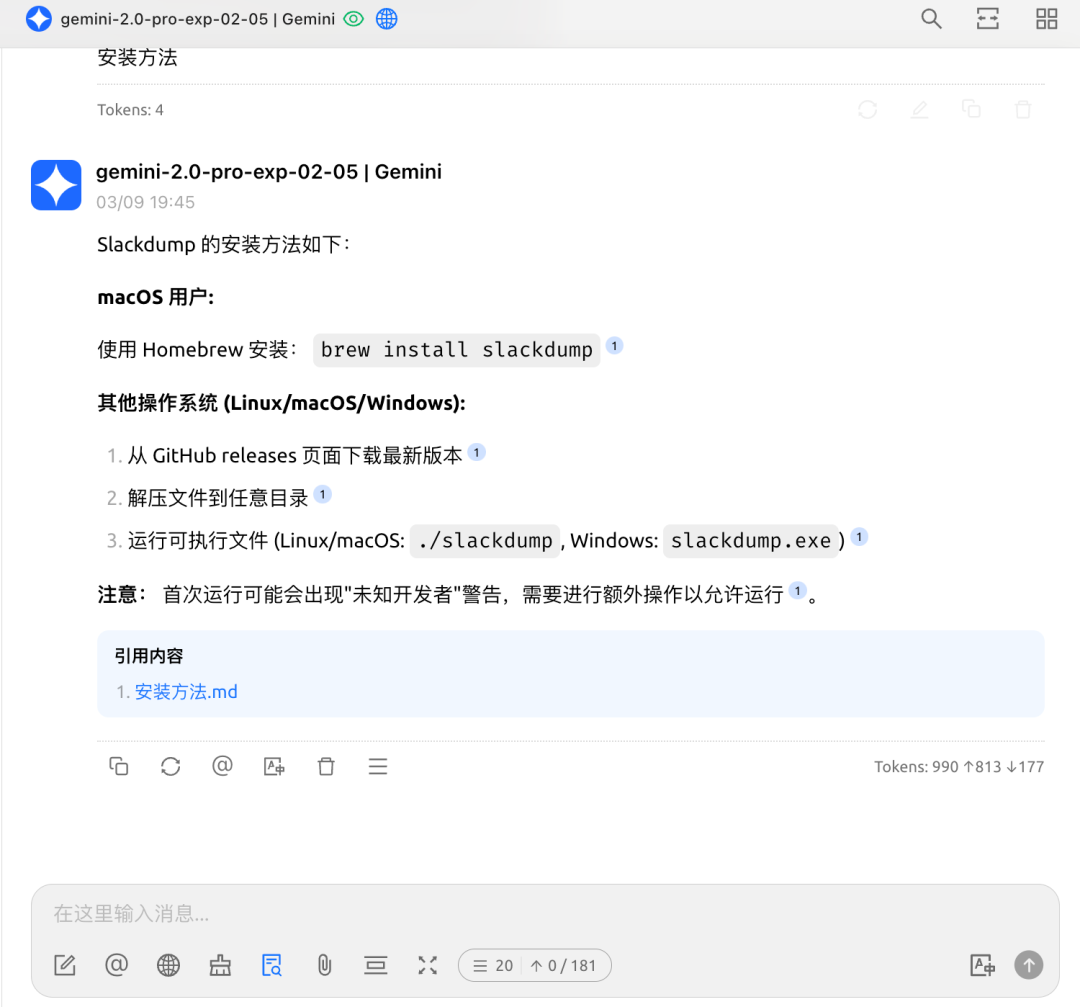Screen dimensions: 1080x1007
Task: Open the grid layout icon at top right
Action: coord(1046,19)
